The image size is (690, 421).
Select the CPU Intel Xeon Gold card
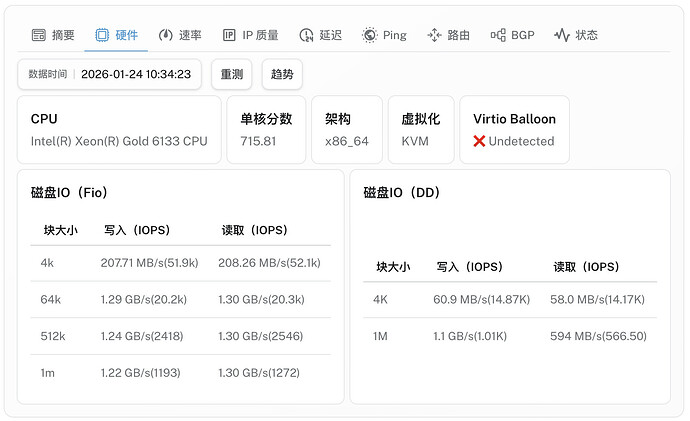[x=119, y=130]
